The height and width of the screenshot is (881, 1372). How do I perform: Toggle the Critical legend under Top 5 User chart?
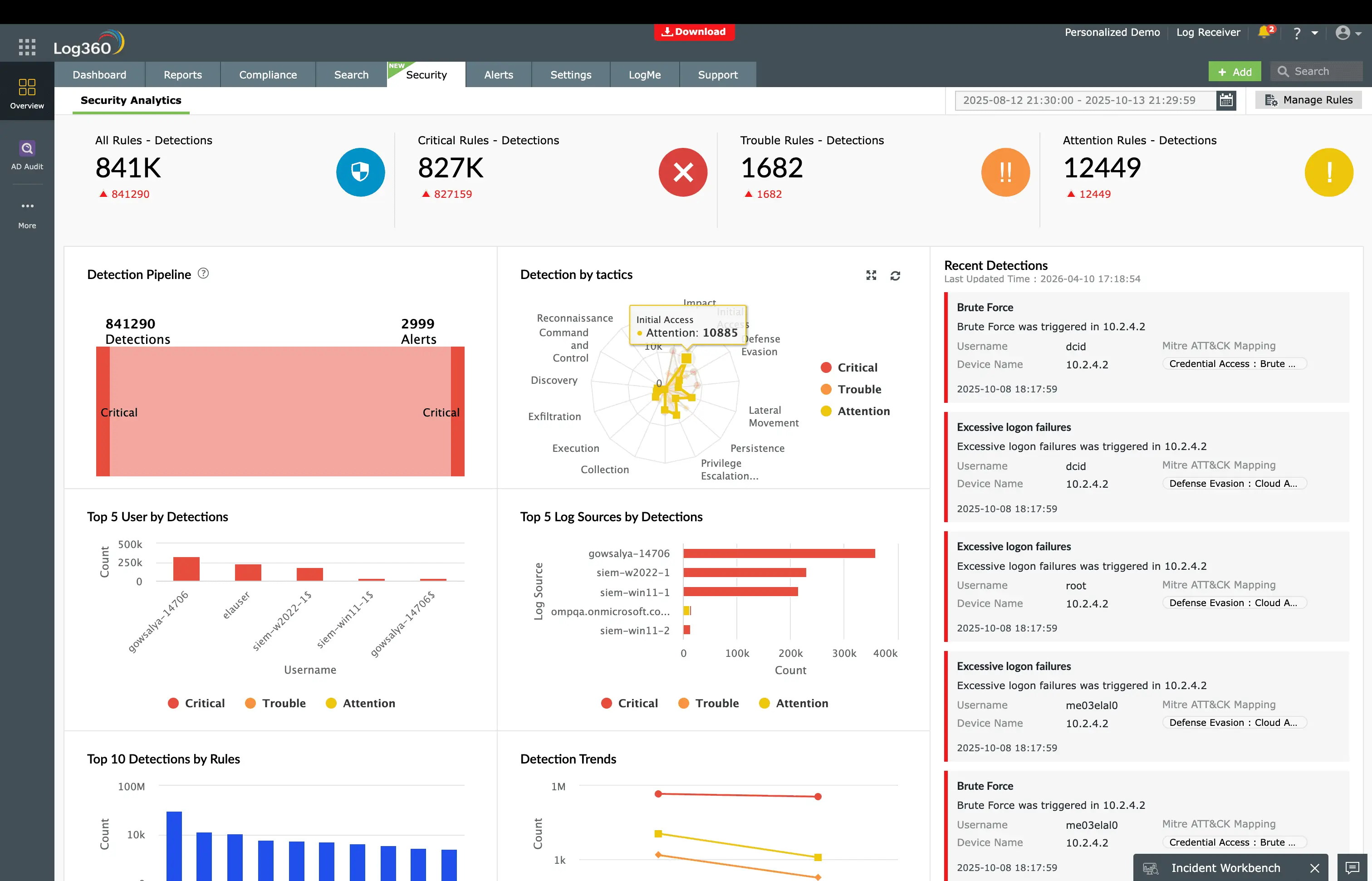tap(196, 703)
